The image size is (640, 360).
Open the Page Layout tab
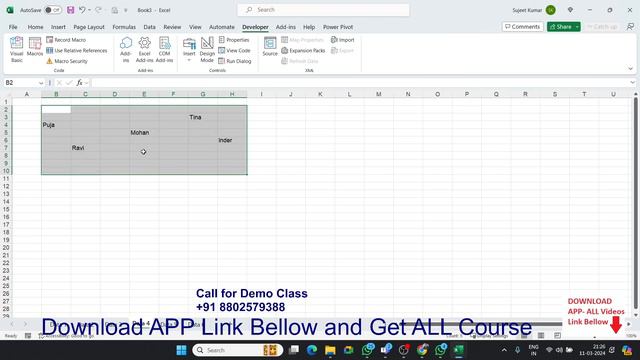click(89, 27)
